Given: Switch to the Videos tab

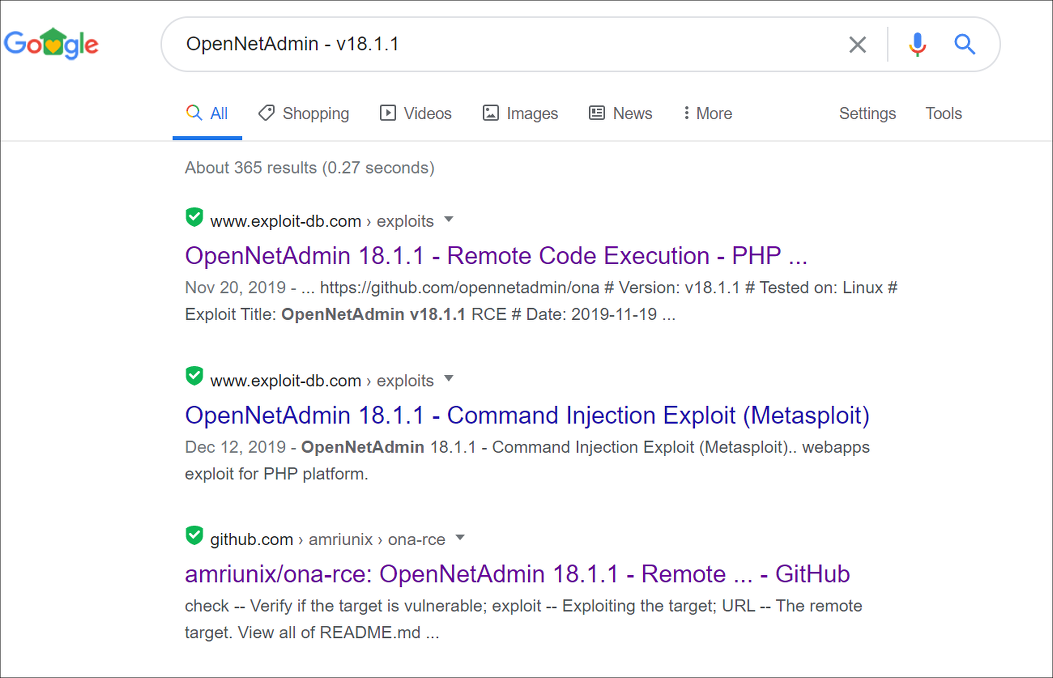Looking at the screenshot, I should click(x=416, y=113).
